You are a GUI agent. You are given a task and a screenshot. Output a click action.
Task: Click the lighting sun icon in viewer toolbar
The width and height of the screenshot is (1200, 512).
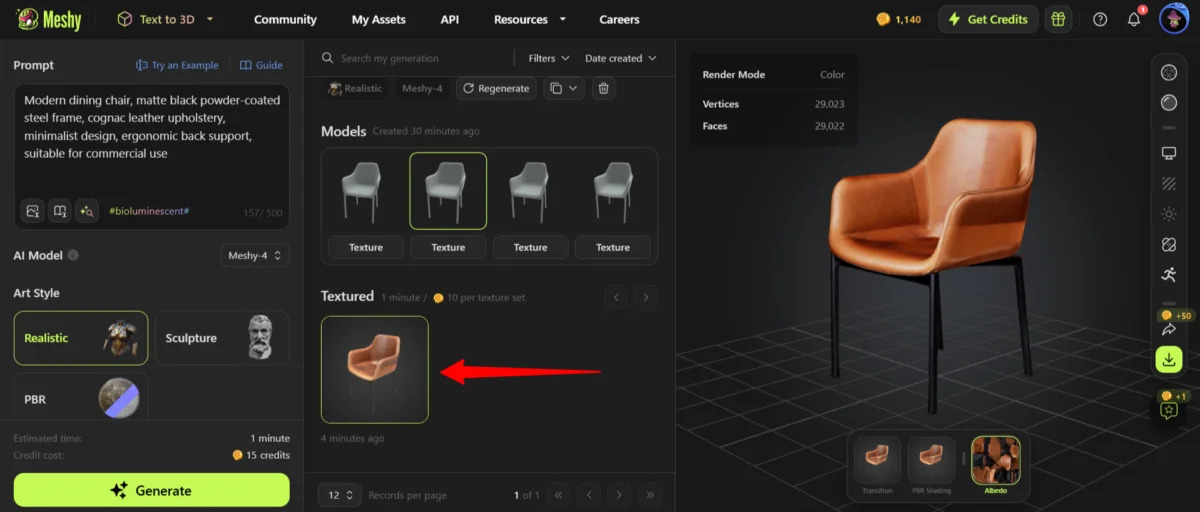pos(1168,214)
